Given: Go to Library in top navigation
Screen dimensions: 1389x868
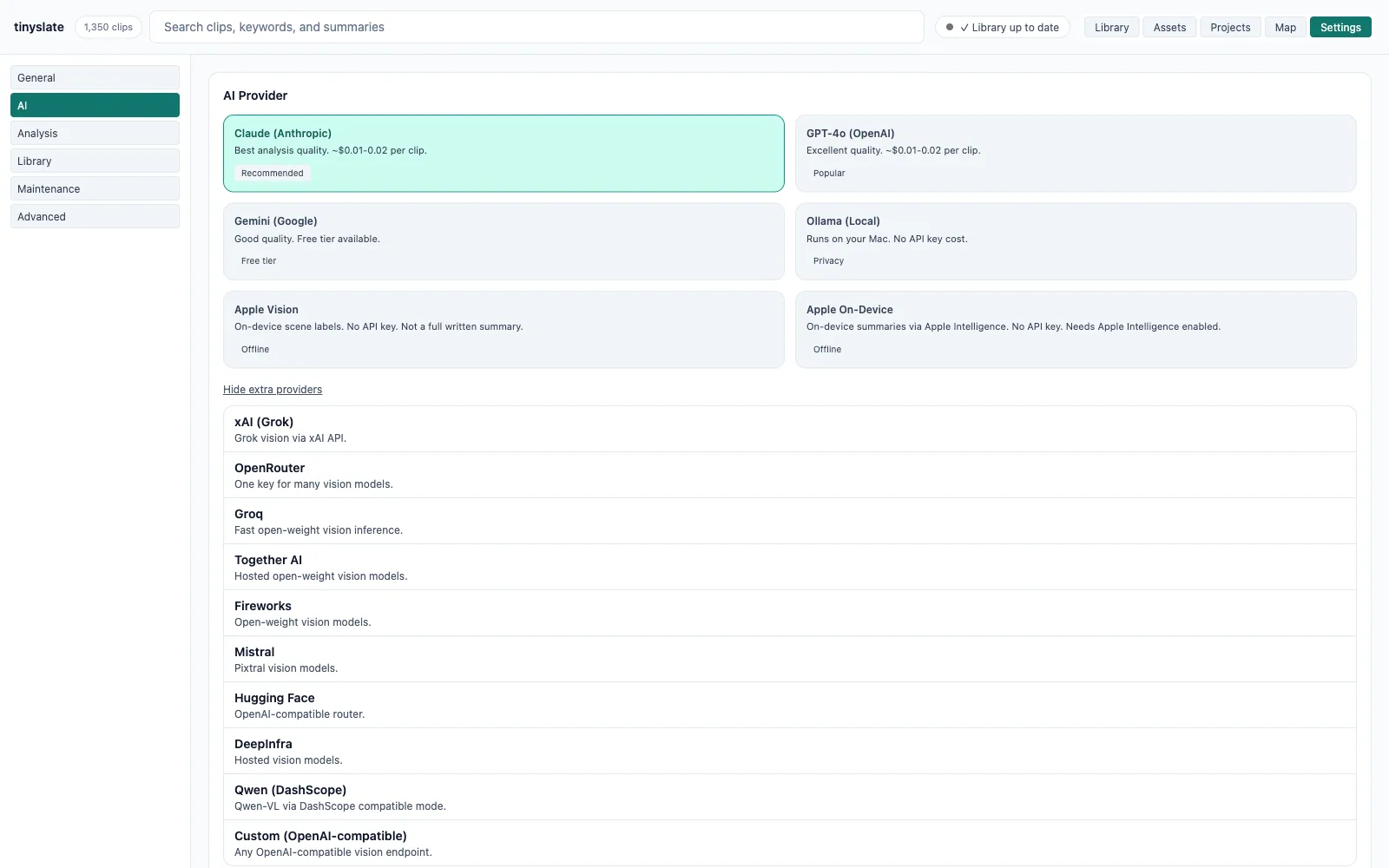Looking at the screenshot, I should pyautogui.click(x=1111, y=27).
